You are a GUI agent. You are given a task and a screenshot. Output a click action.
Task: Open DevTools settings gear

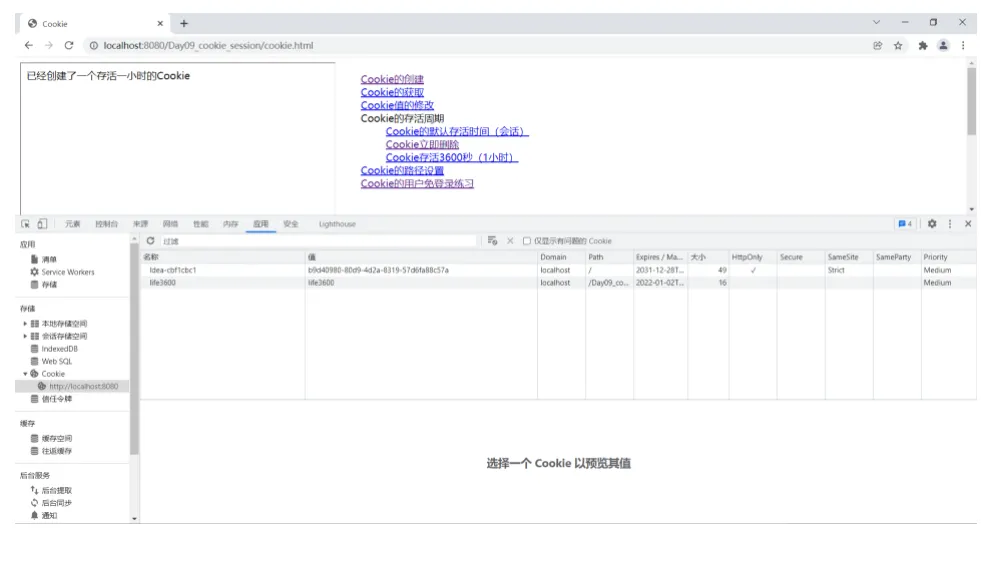click(932, 224)
